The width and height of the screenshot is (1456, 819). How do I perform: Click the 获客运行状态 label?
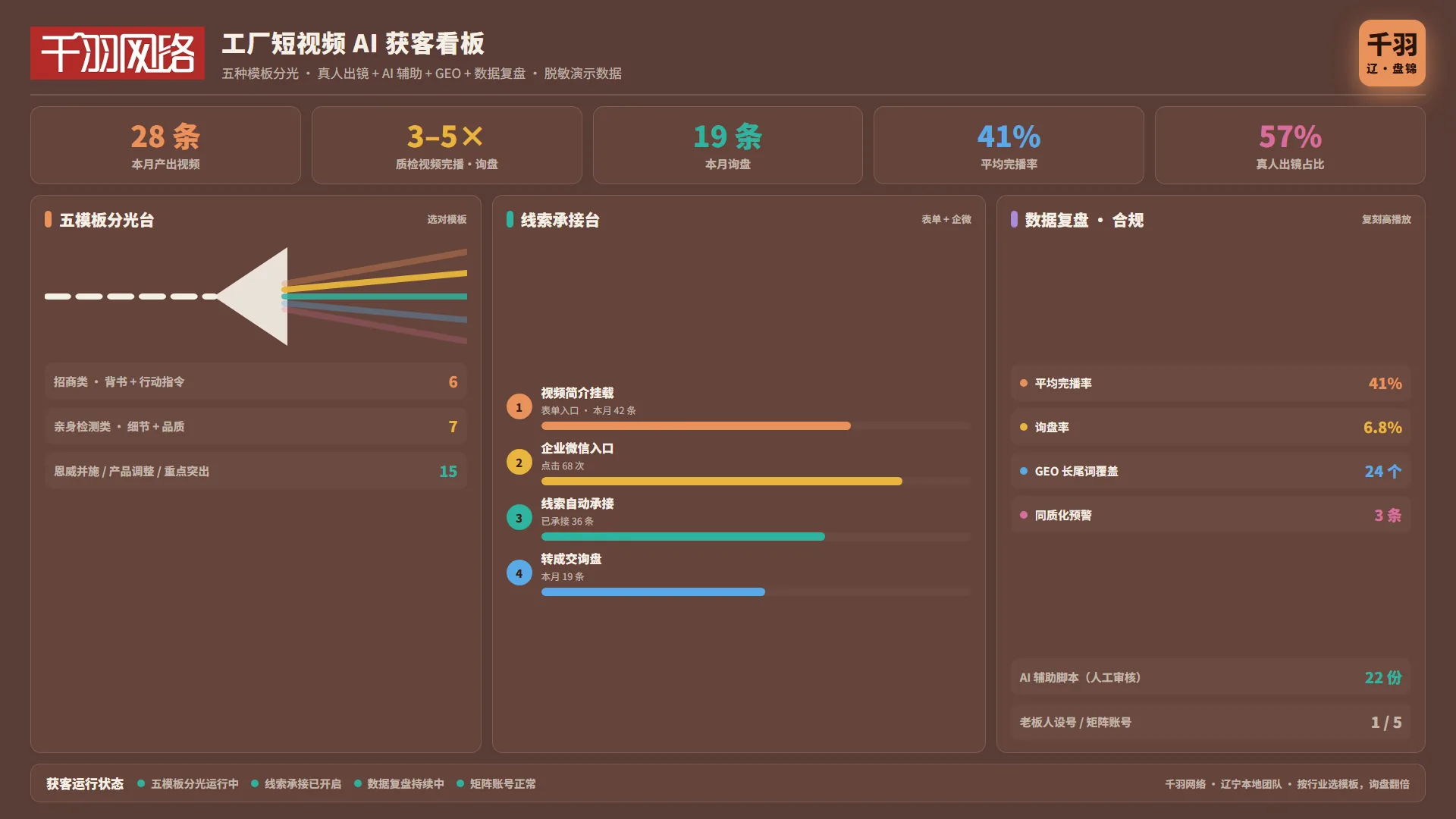pos(85,783)
